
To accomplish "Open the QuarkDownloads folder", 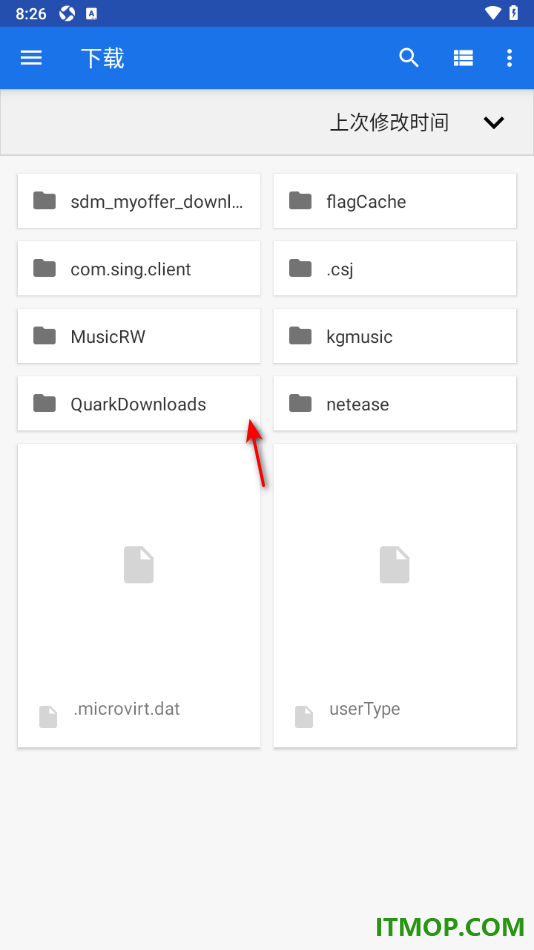I will click(x=139, y=404).
